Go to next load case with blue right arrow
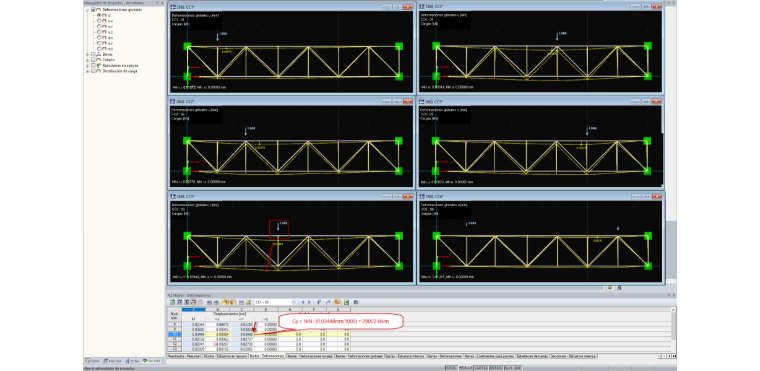This screenshot has height=371, width=760. pyautogui.click(x=309, y=302)
